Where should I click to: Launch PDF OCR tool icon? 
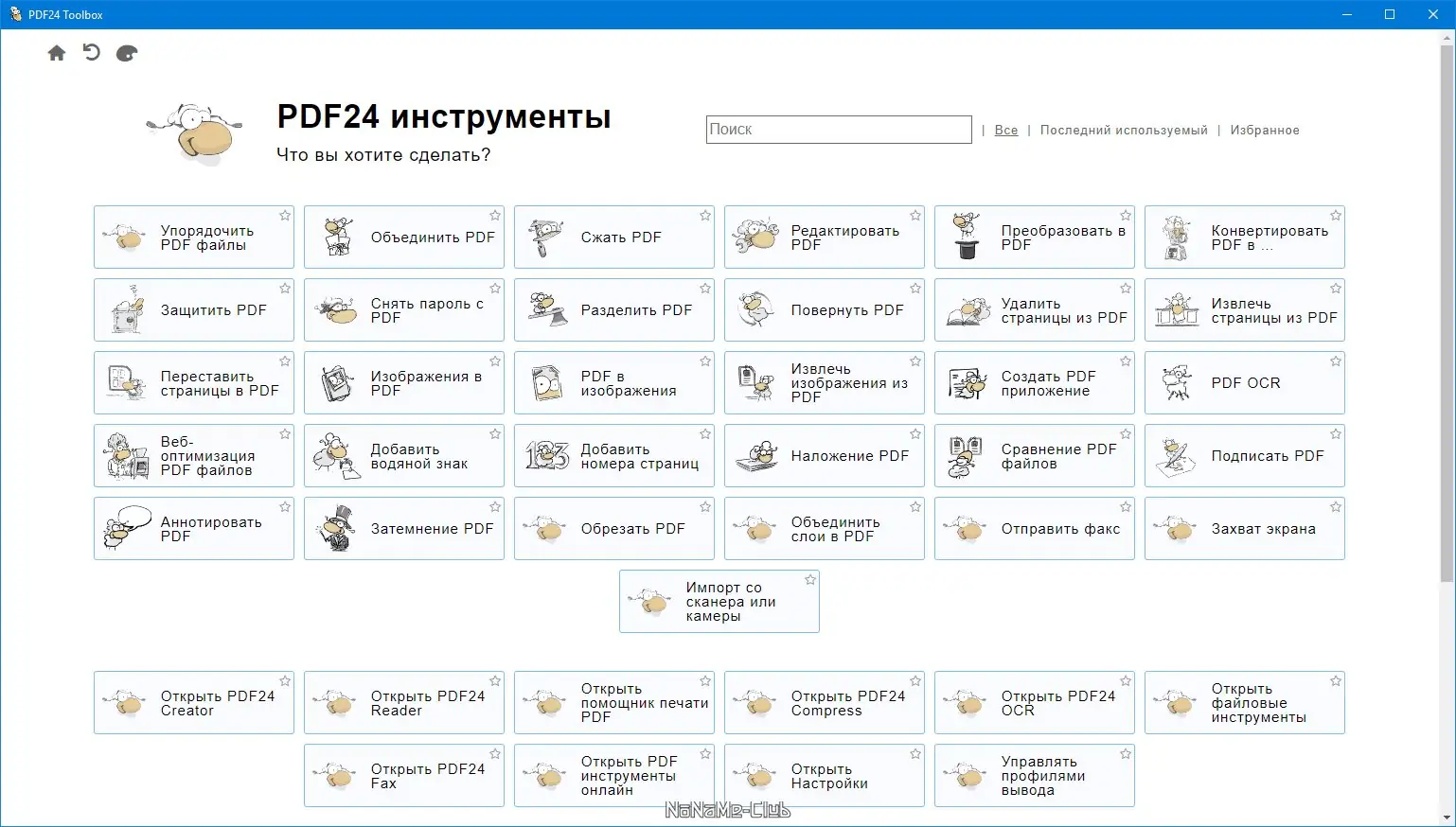tap(1177, 383)
